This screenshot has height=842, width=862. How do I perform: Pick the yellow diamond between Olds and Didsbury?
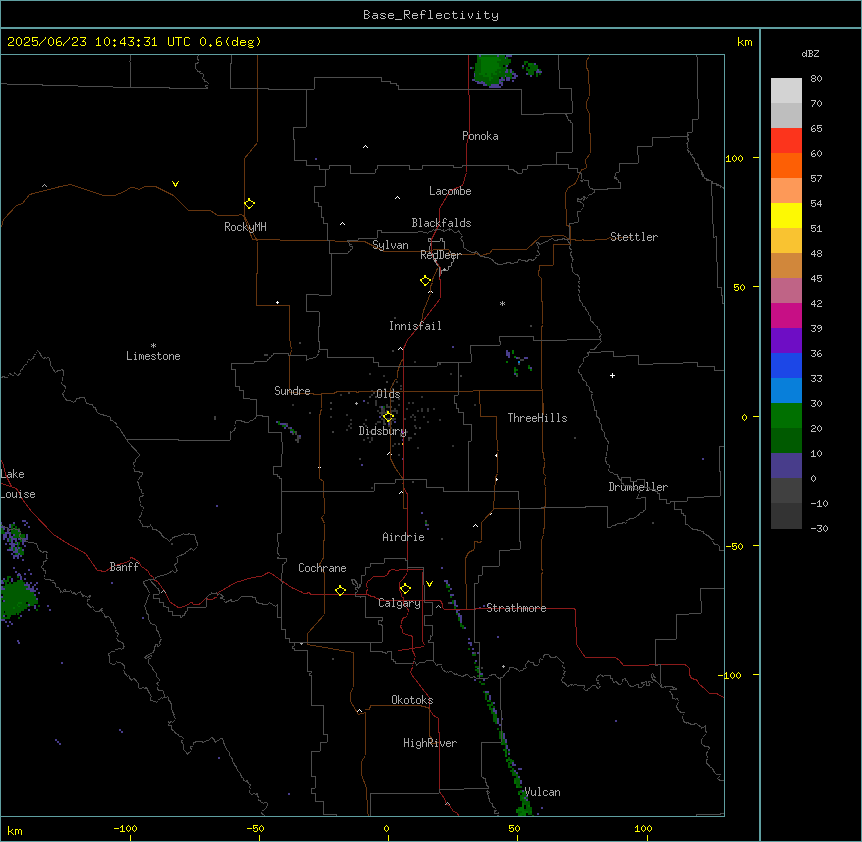(x=388, y=416)
